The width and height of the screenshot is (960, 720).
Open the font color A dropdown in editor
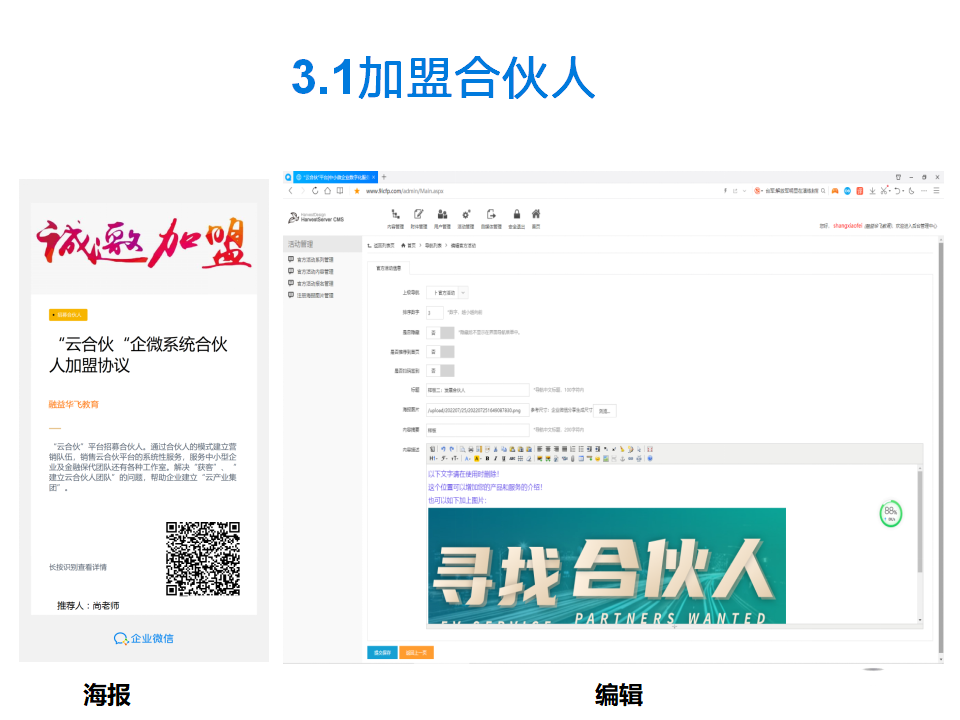(468, 458)
